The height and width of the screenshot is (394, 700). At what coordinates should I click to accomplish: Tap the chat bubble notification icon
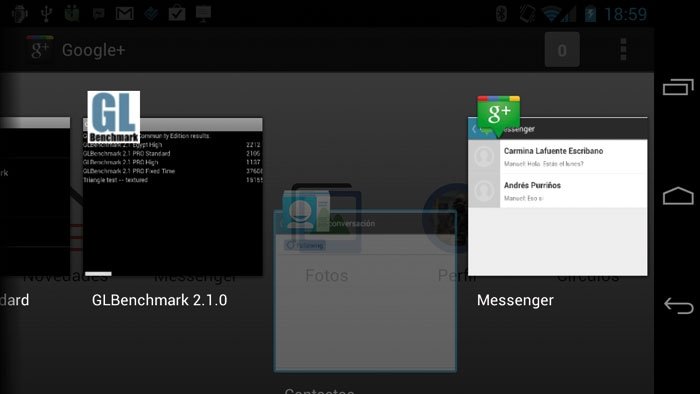99,14
